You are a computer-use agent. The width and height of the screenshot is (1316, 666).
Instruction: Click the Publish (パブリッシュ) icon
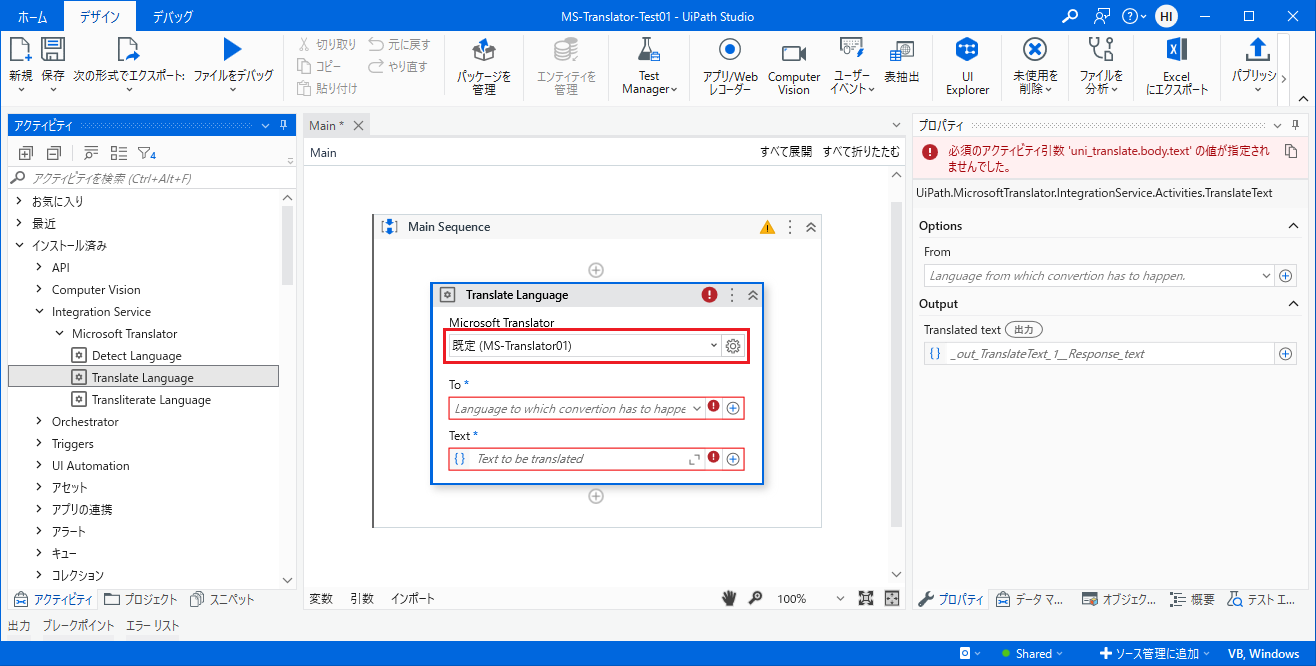[1258, 50]
